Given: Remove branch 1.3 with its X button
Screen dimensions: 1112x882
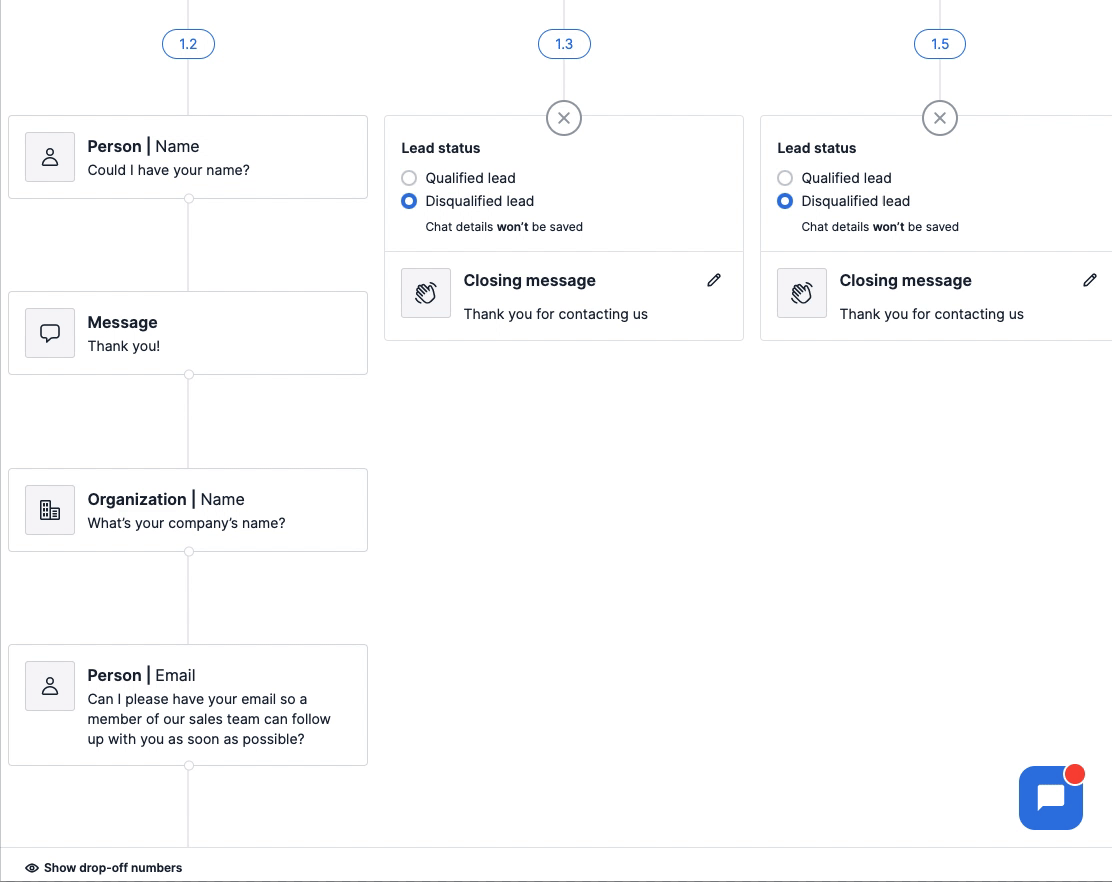Looking at the screenshot, I should [x=564, y=117].
